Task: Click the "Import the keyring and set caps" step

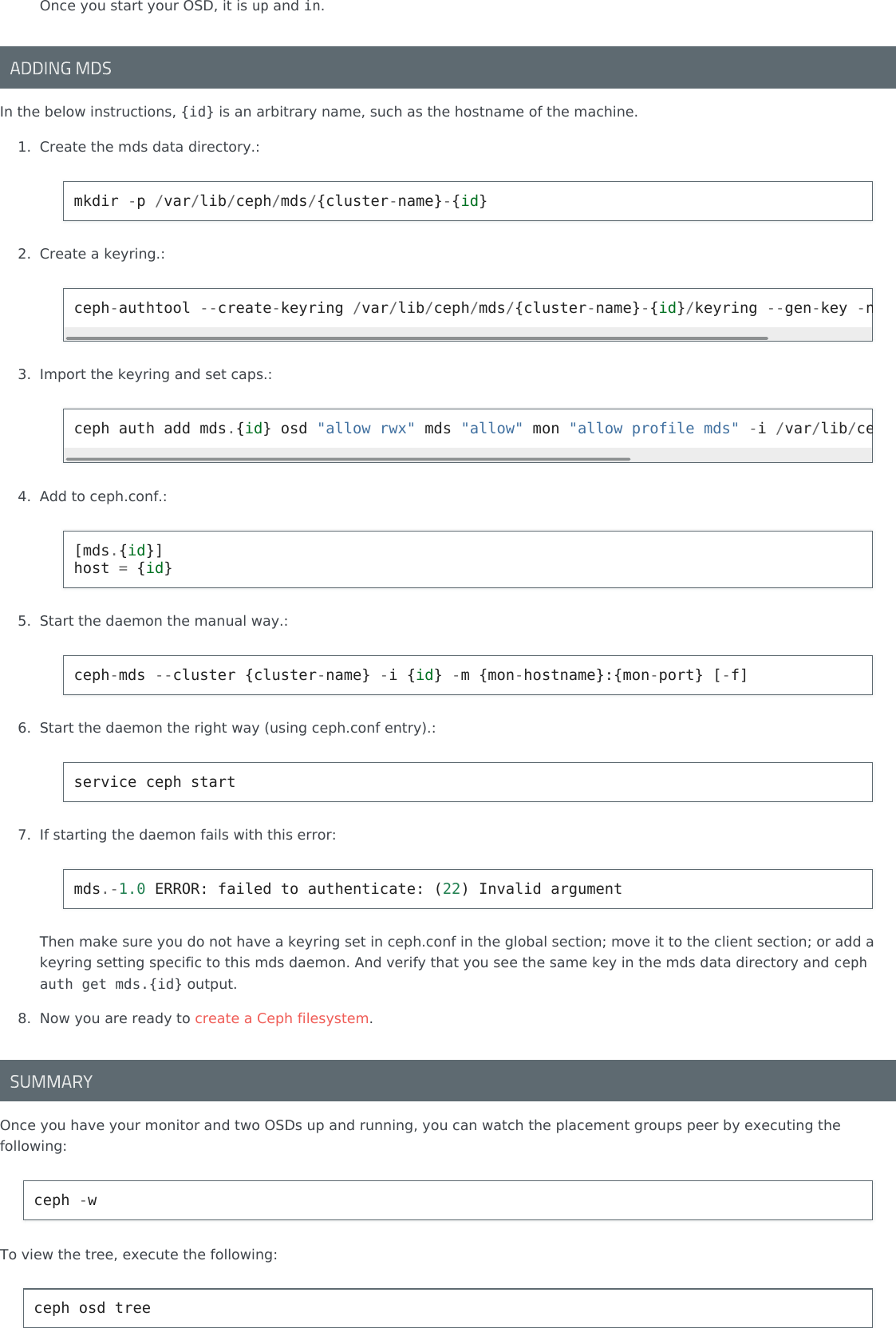Action: click(156, 374)
